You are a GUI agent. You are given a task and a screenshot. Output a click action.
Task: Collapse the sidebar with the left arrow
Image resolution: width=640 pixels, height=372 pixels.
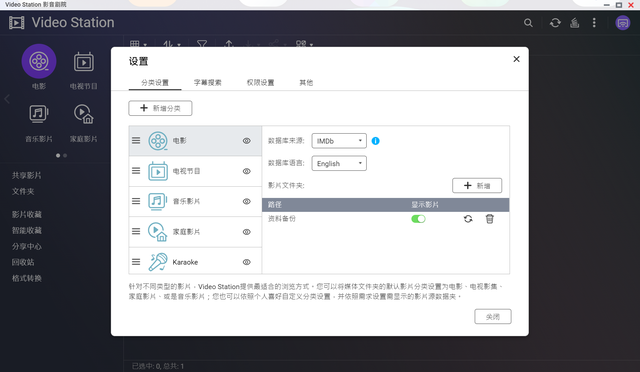[7, 99]
